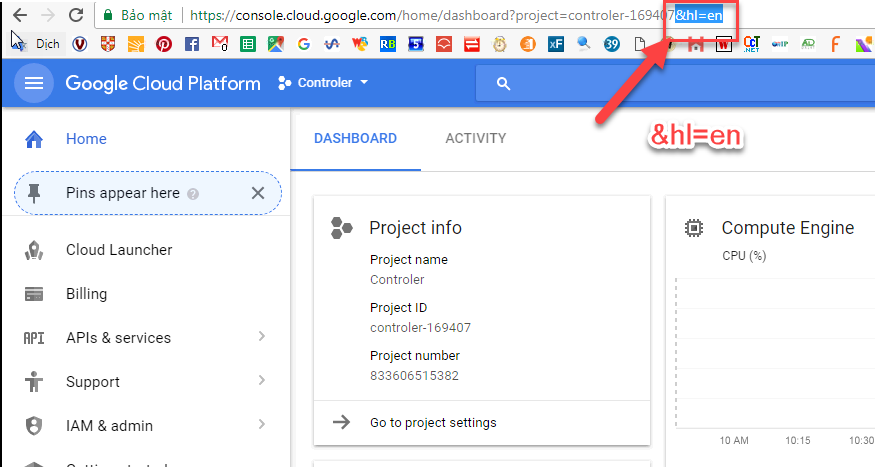Open the Facebook bookmark icon

(x=191, y=44)
